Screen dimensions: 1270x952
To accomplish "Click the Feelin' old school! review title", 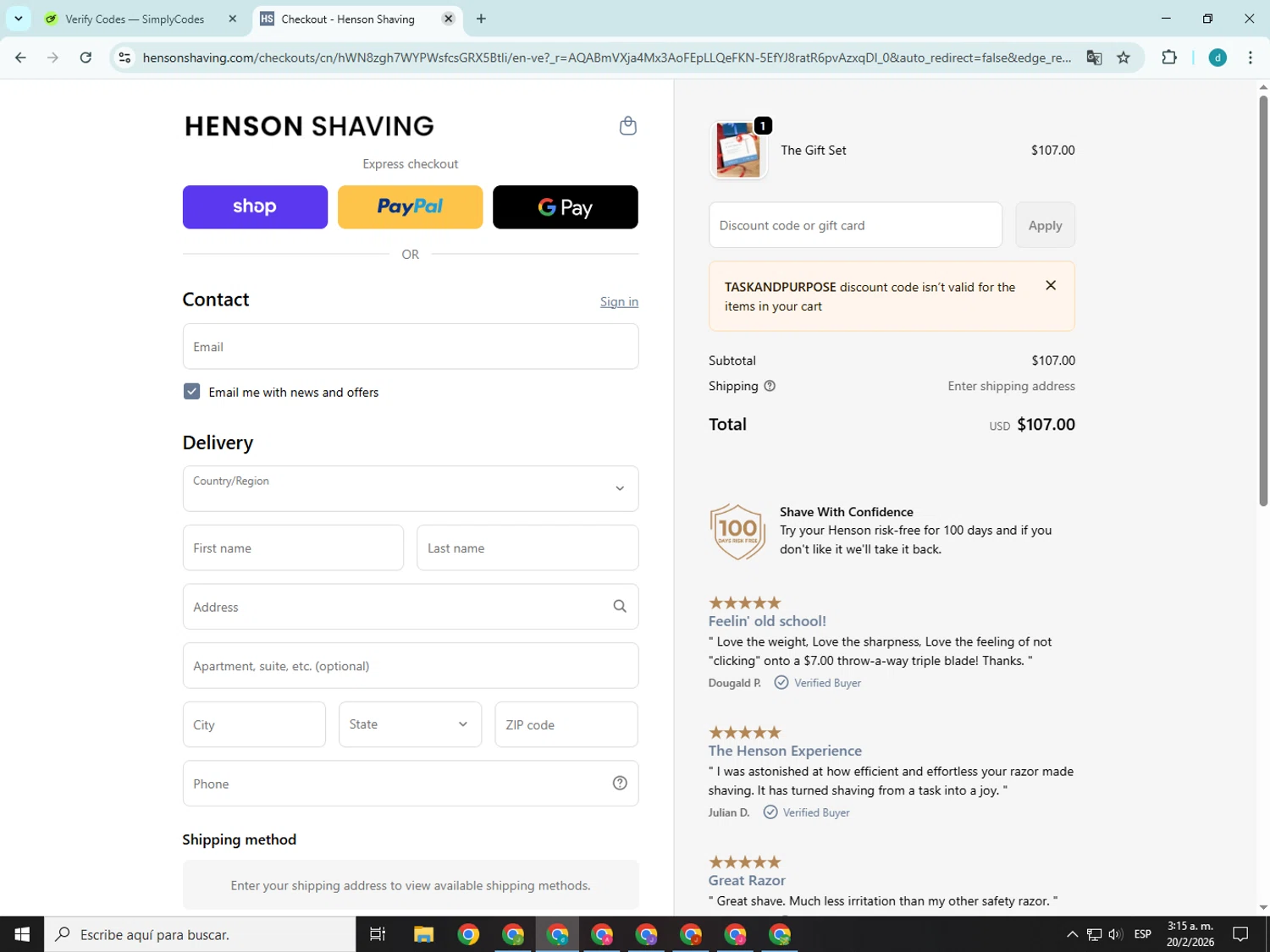I will point(767,621).
